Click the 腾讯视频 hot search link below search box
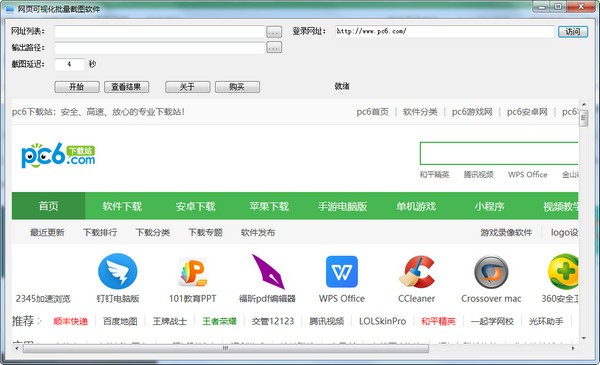The width and height of the screenshot is (600, 365). click(x=478, y=174)
